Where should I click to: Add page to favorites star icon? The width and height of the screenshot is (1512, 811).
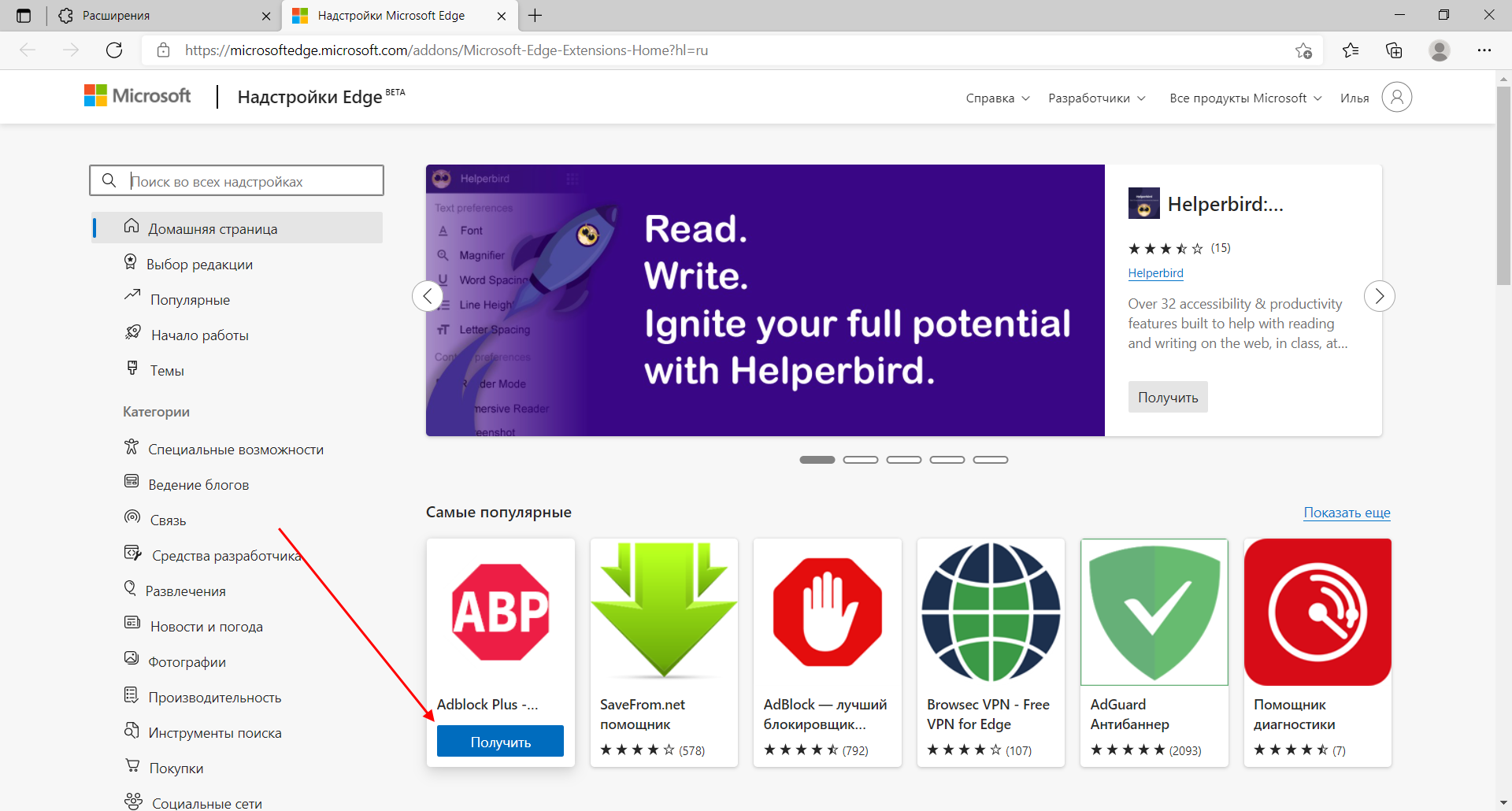tap(1303, 50)
